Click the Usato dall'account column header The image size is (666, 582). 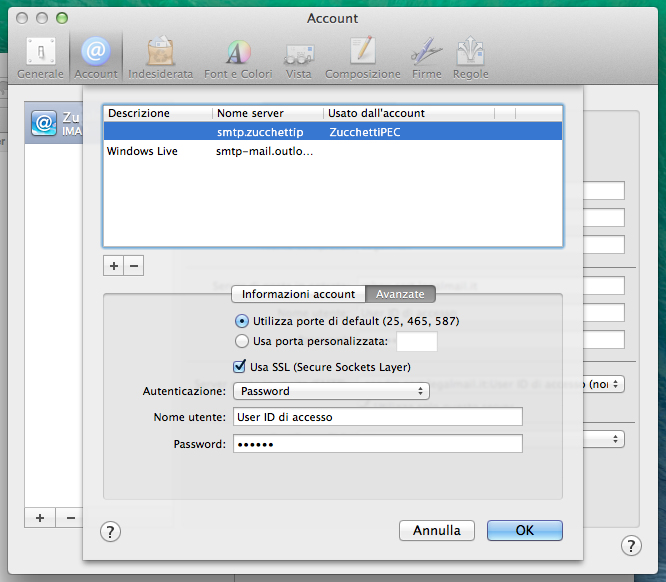tap(409, 113)
